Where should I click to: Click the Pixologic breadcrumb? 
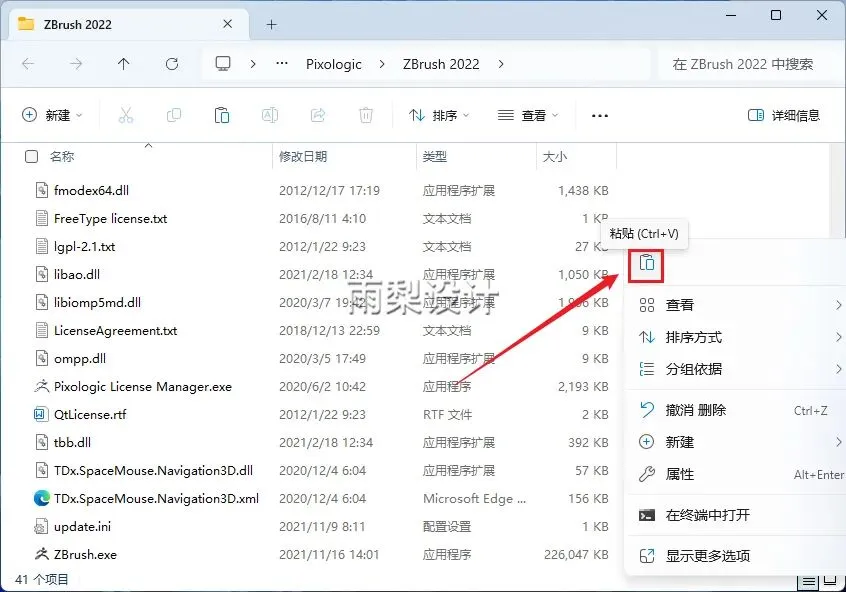333,64
